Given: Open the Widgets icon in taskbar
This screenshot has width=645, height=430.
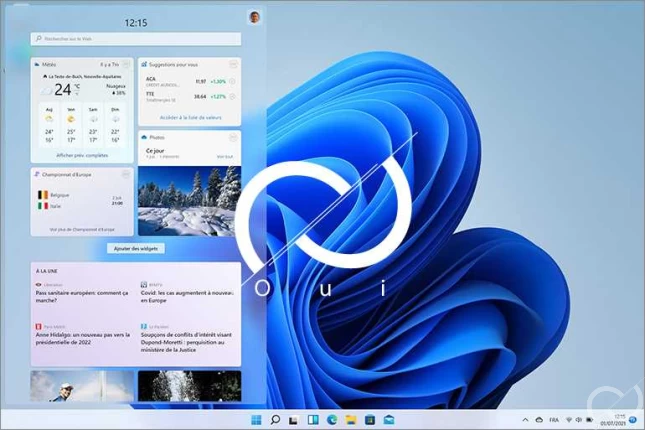Looking at the screenshot, I should pos(312,419).
